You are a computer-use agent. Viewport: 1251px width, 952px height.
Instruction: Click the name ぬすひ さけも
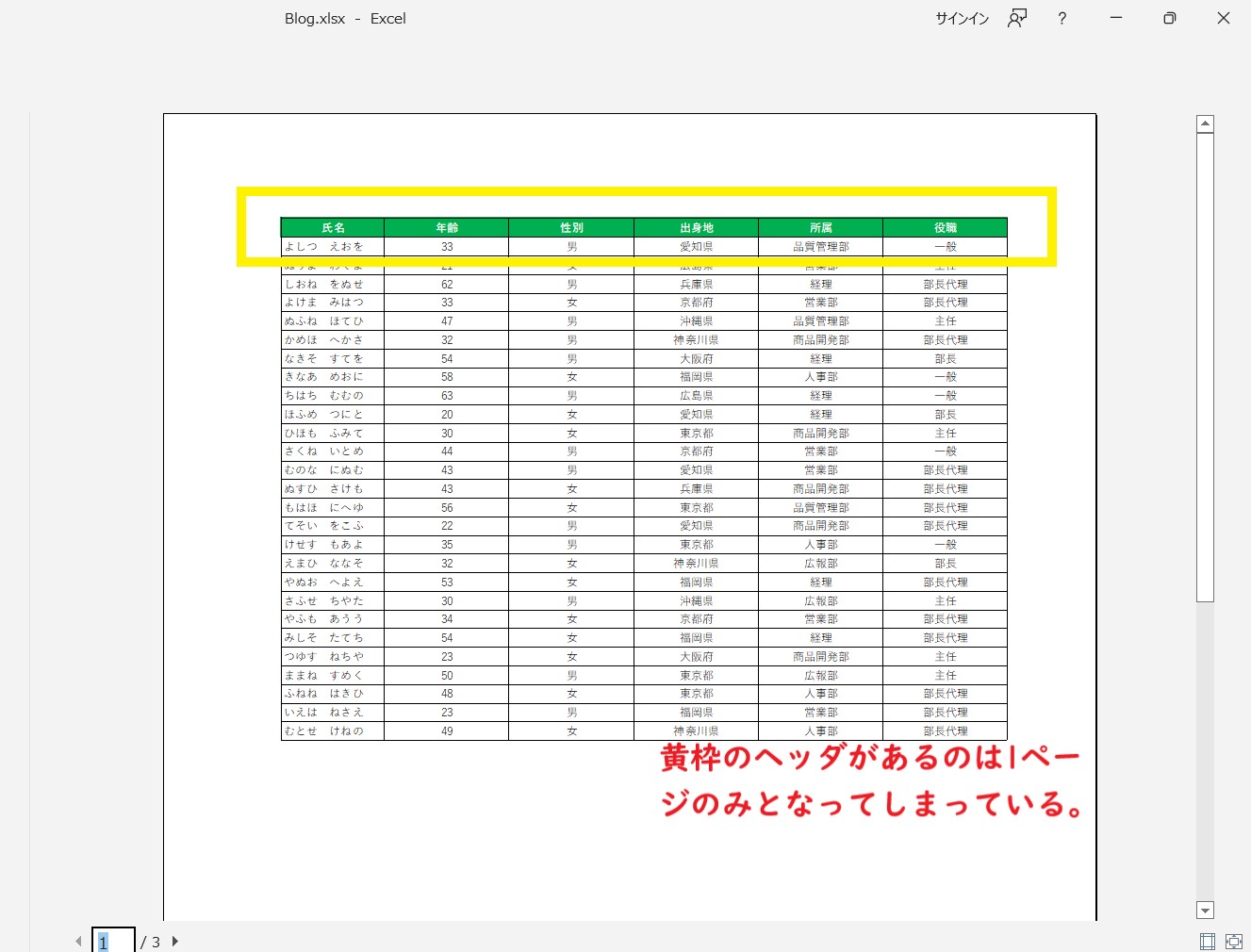tap(324, 489)
